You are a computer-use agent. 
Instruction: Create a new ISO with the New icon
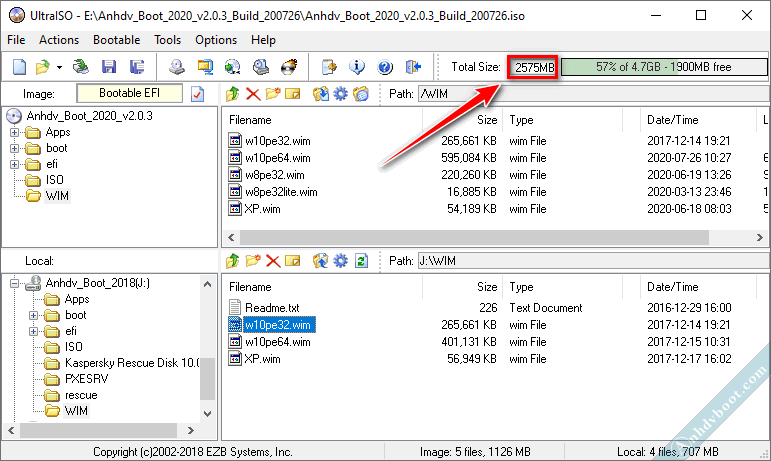tap(19, 67)
